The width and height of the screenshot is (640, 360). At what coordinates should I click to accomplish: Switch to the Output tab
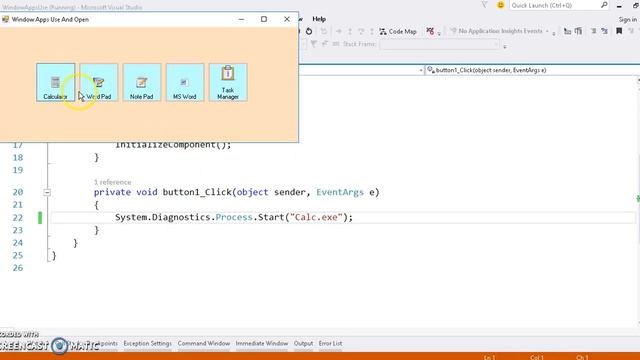[x=303, y=344]
